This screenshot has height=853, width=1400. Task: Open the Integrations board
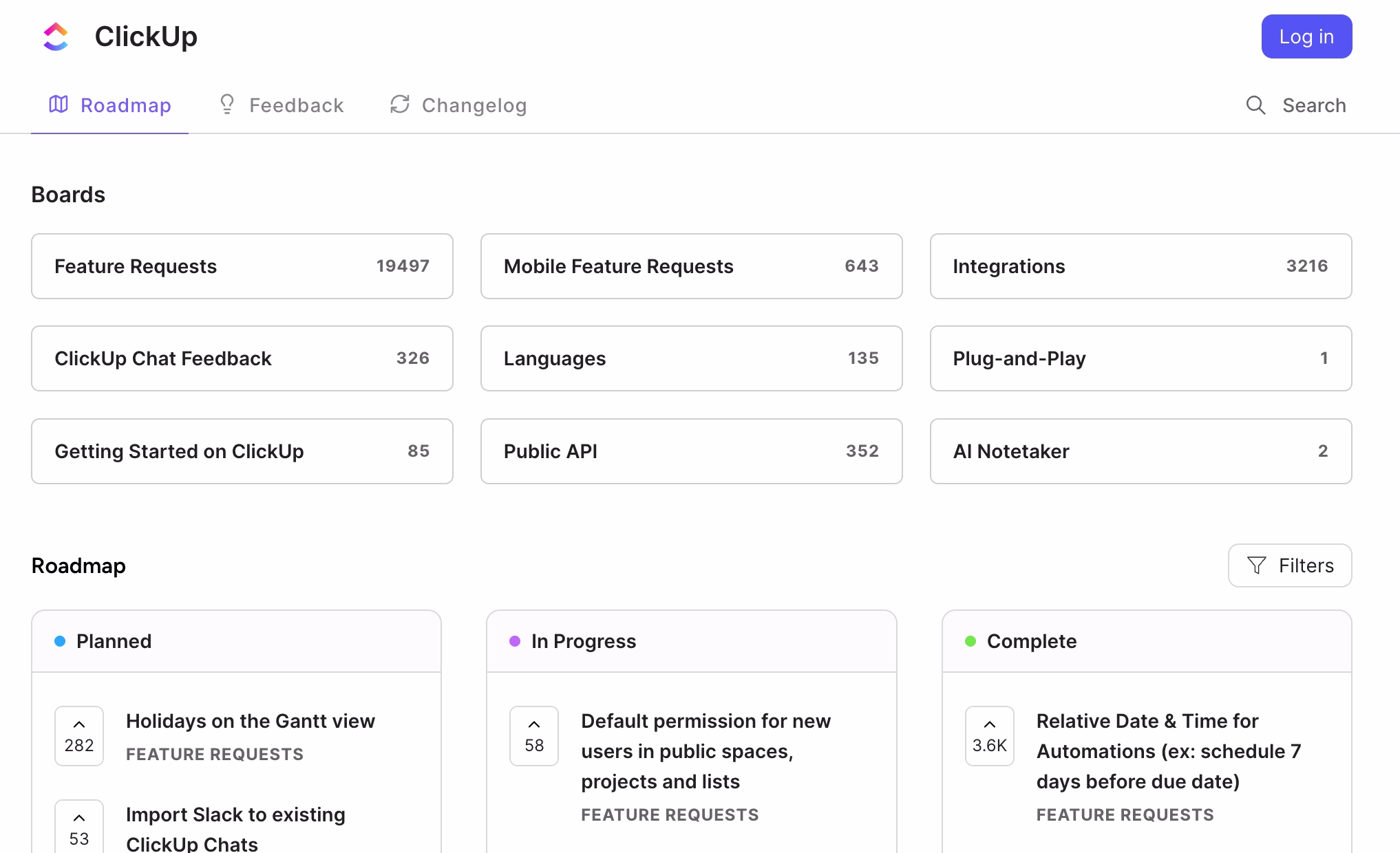[x=1141, y=266]
